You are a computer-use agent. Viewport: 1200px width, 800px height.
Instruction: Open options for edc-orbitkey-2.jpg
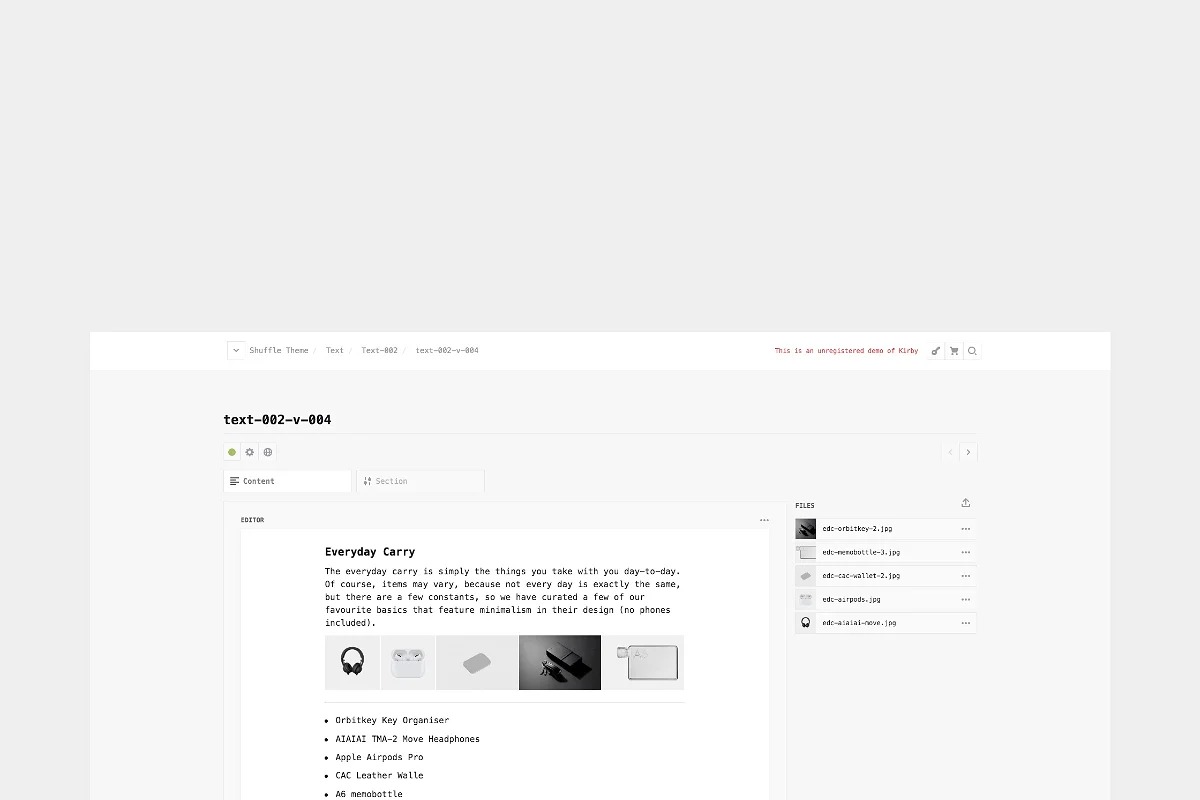point(965,529)
